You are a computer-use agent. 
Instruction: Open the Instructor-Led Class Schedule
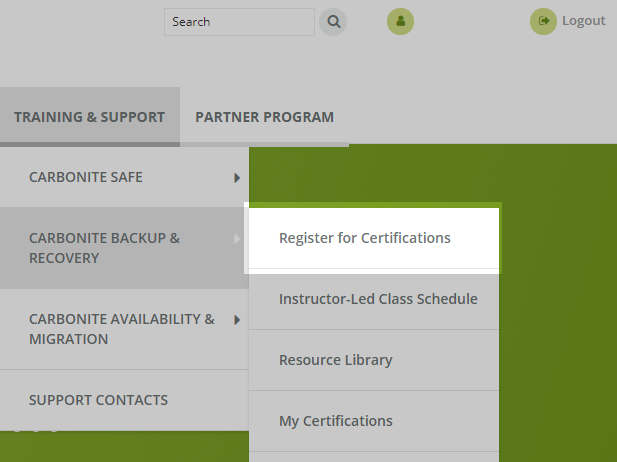pyautogui.click(x=377, y=299)
